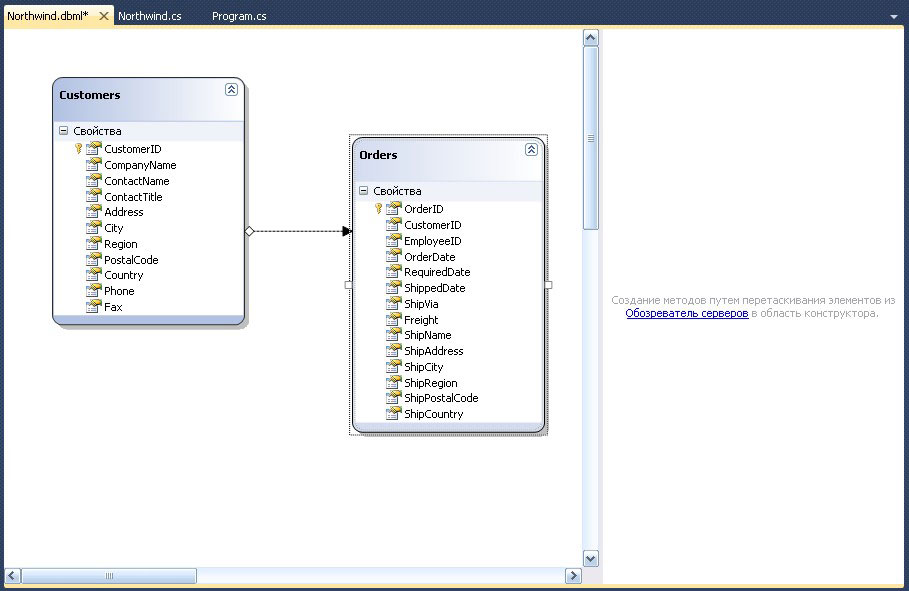The width and height of the screenshot is (909, 591).
Task: Open the Обозреватель серверов link
Action: click(687, 313)
